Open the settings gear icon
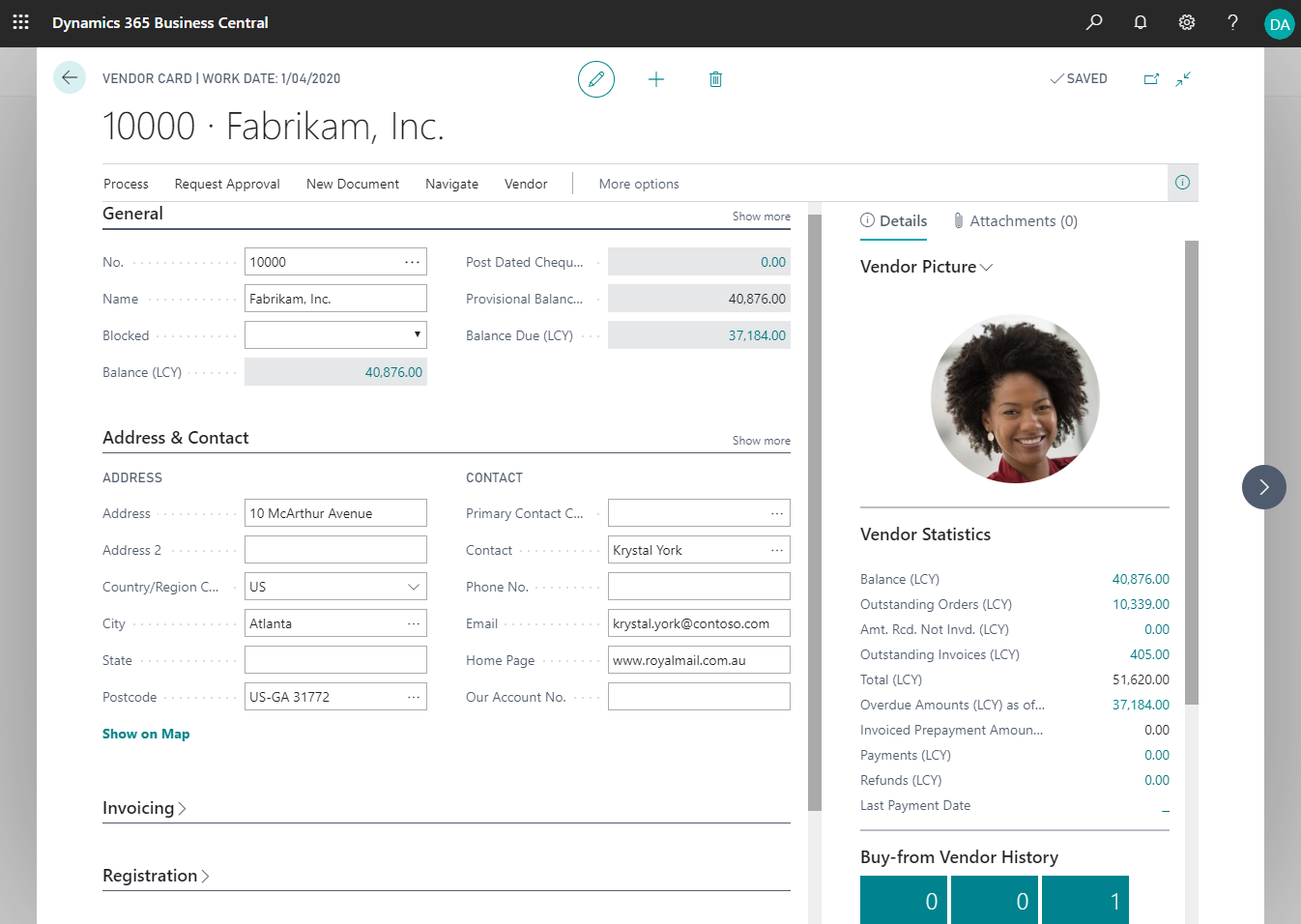Screen dimensions: 1301x924 click(1187, 22)
